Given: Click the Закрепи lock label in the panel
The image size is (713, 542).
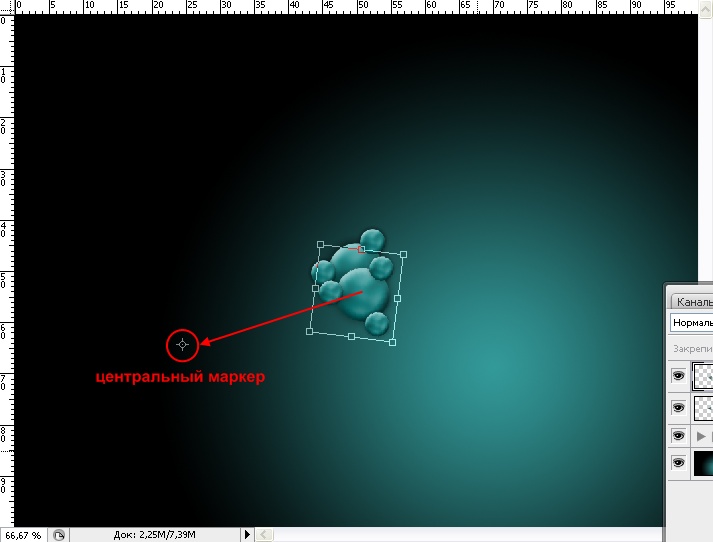Looking at the screenshot, I should (693, 349).
